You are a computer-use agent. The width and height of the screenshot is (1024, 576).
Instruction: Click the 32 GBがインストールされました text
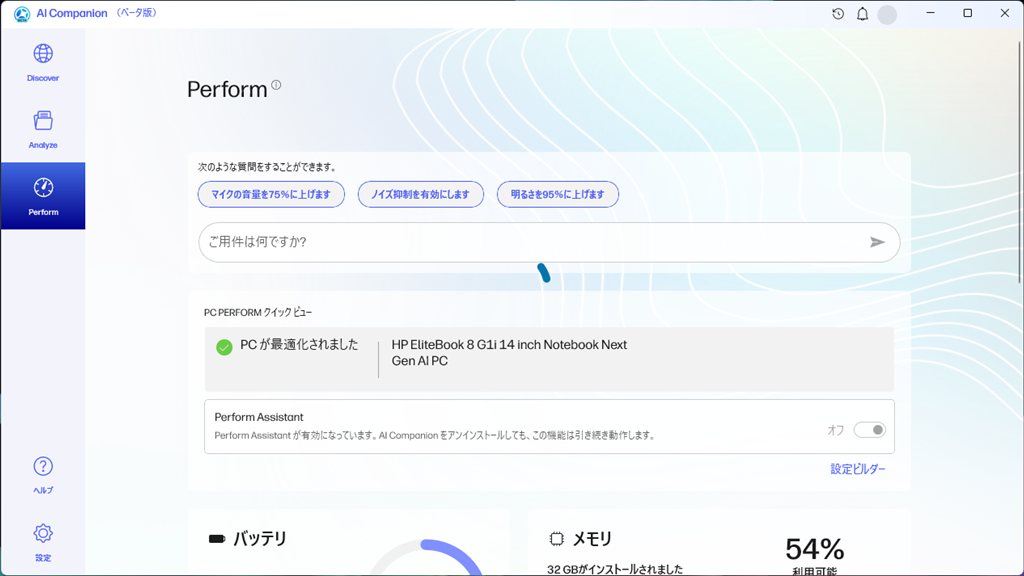[615, 569]
